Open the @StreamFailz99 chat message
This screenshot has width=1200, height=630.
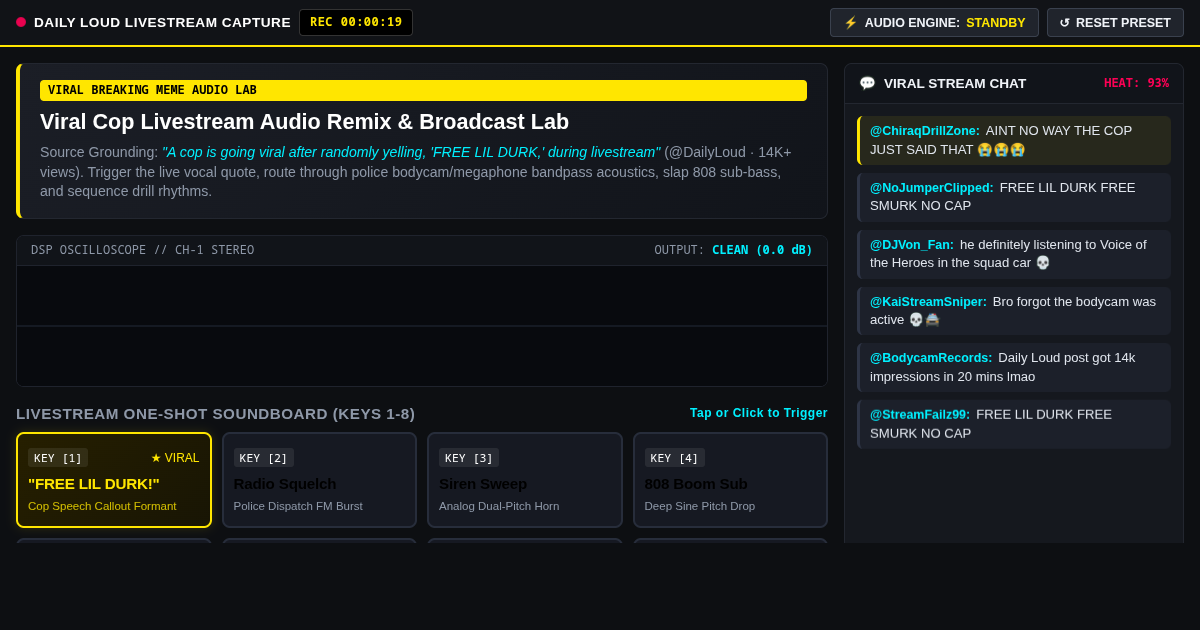pyautogui.click(x=1014, y=424)
